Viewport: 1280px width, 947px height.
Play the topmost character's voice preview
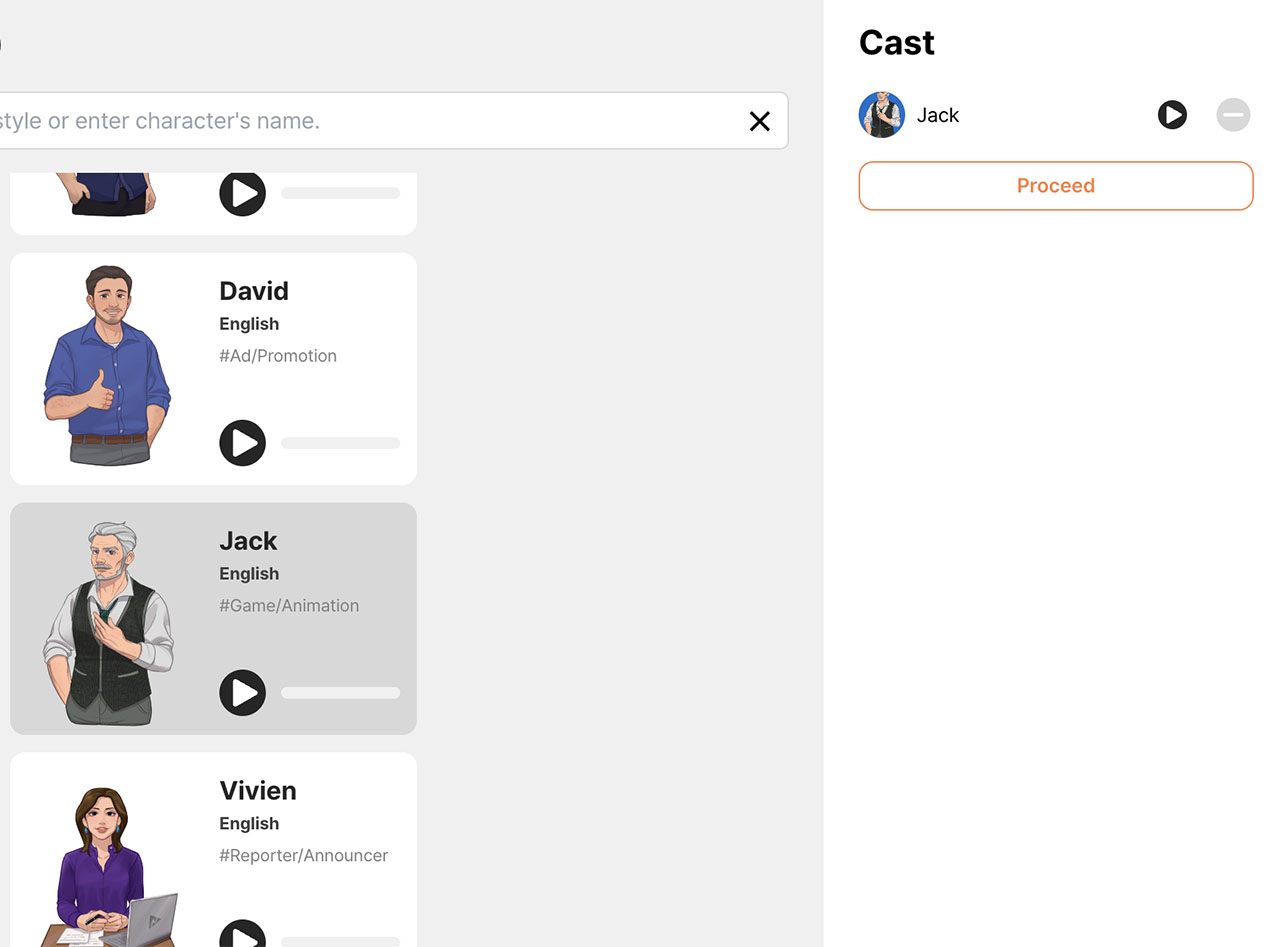[x=242, y=193]
